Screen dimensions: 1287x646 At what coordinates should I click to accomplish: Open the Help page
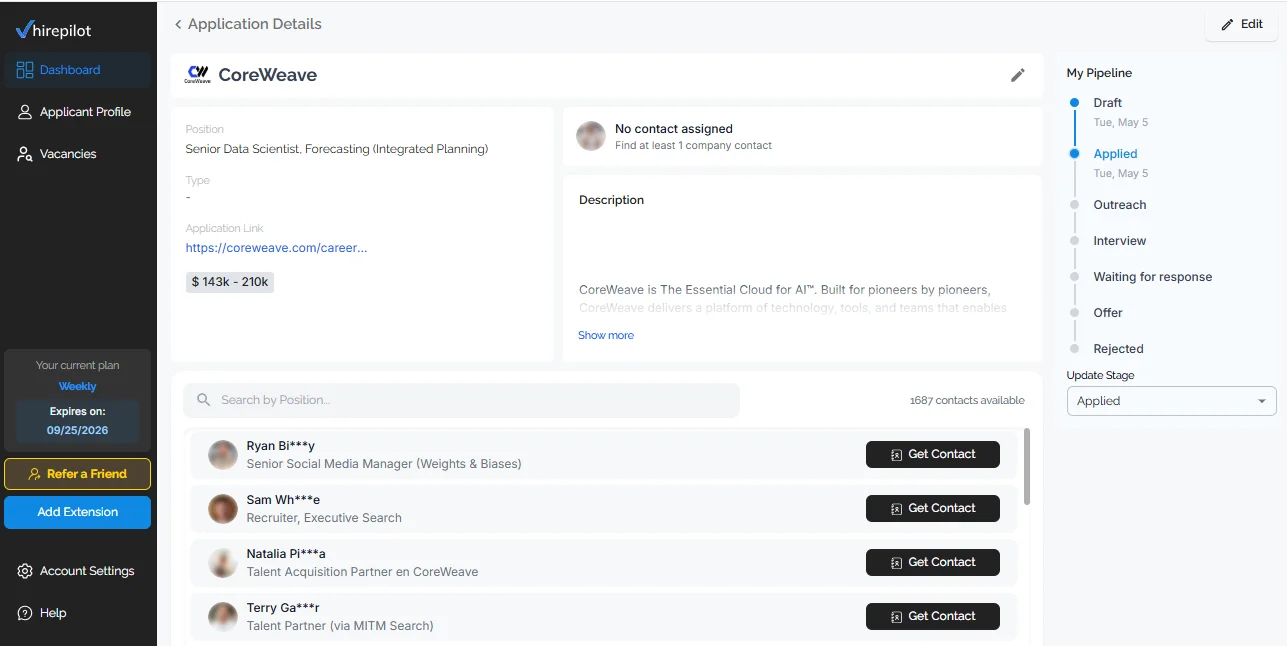(x=78, y=613)
